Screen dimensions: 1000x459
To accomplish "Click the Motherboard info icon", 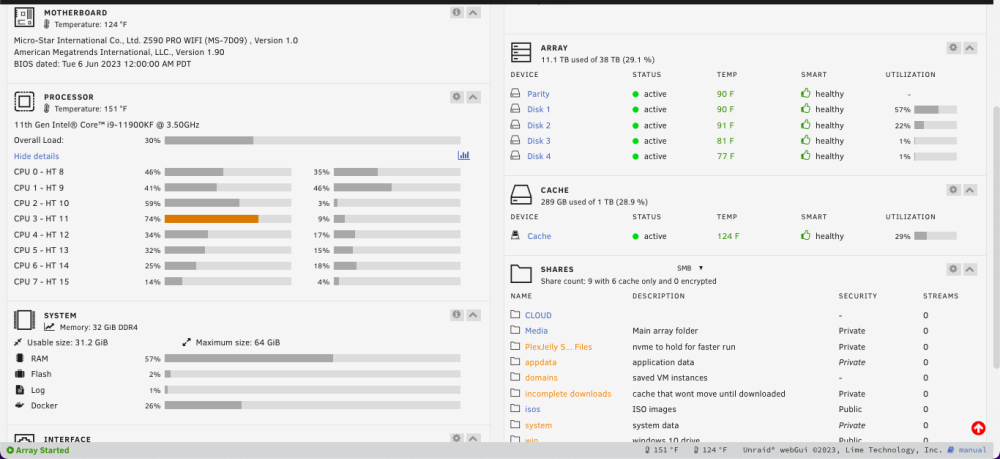I will [457, 12].
